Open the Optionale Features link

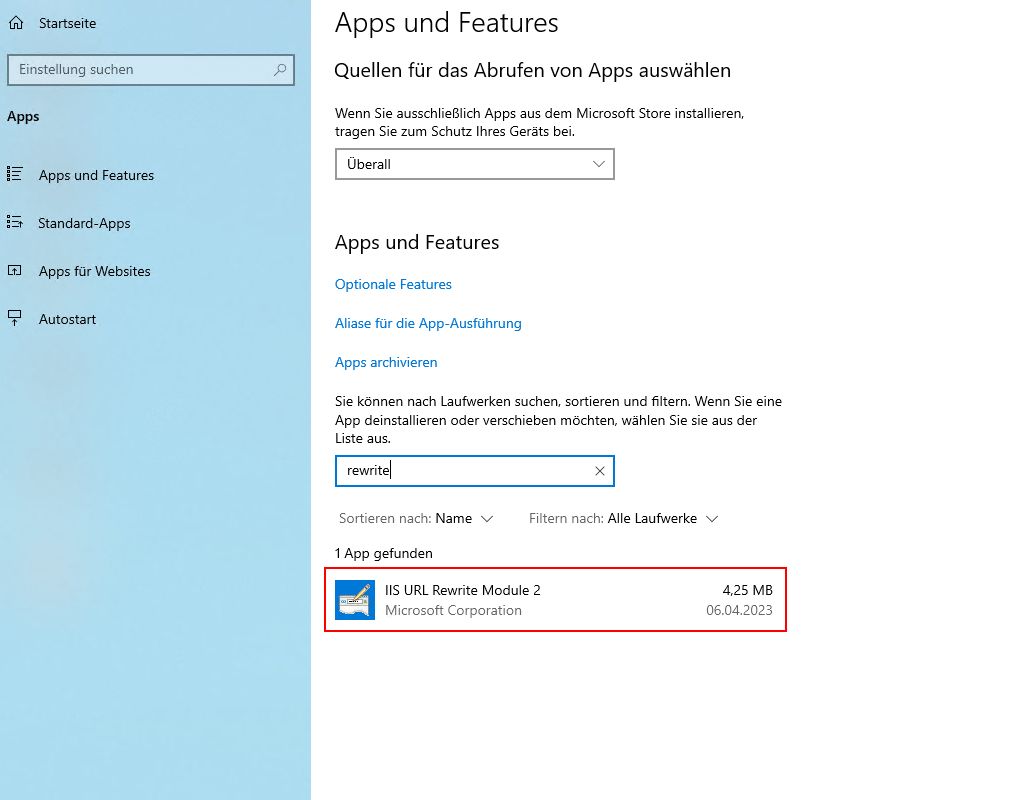393,285
